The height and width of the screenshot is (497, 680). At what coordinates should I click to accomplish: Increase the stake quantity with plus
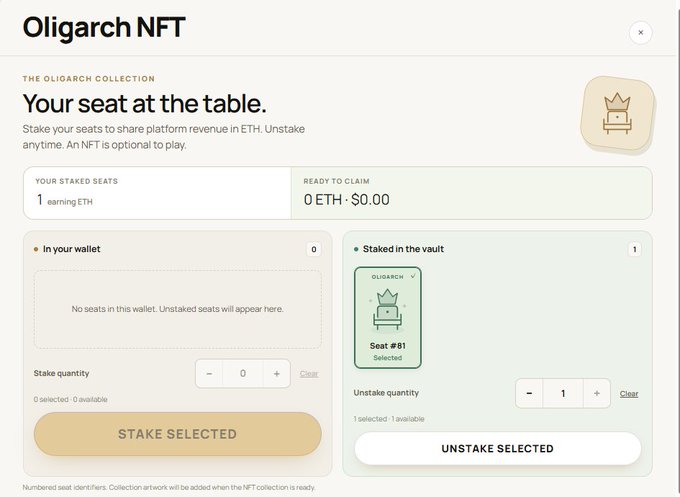pyautogui.click(x=276, y=373)
